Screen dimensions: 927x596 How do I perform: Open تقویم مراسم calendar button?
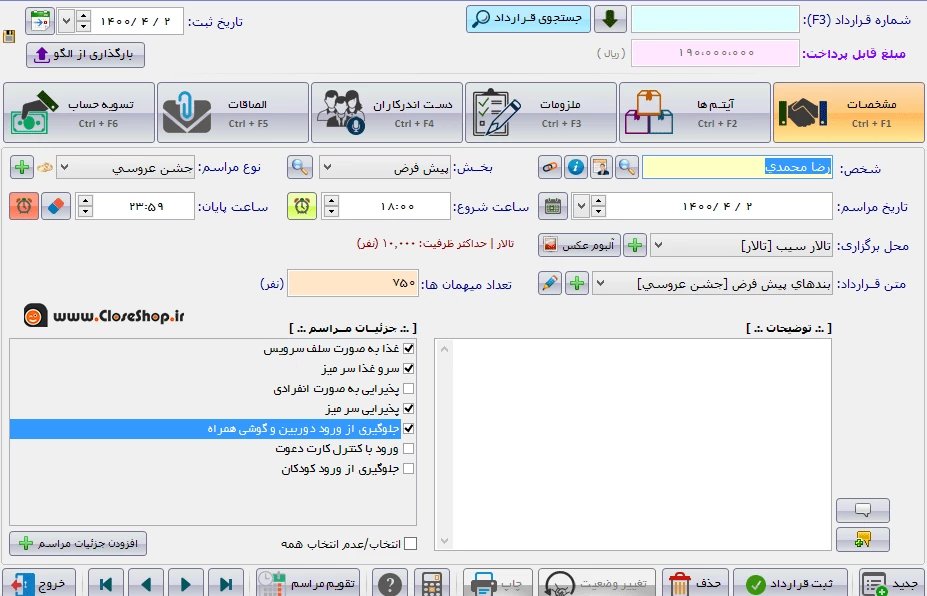pyautogui.click(x=307, y=584)
